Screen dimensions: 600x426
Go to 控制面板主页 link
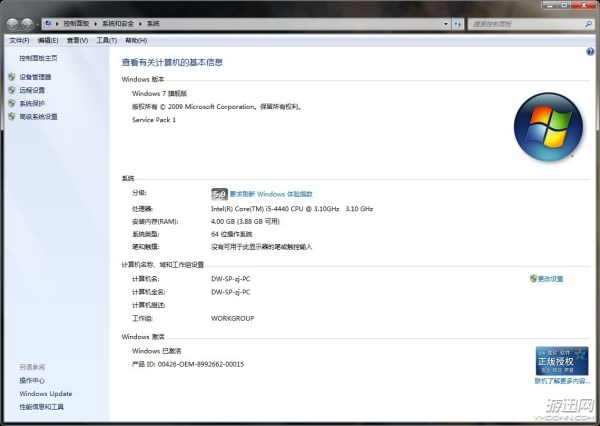(x=38, y=58)
